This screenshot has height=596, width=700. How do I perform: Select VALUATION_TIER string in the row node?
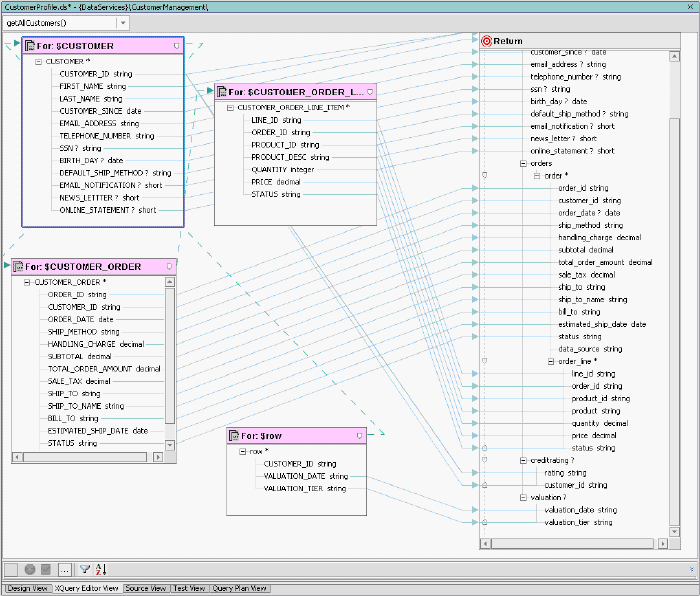(x=305, y=488)
